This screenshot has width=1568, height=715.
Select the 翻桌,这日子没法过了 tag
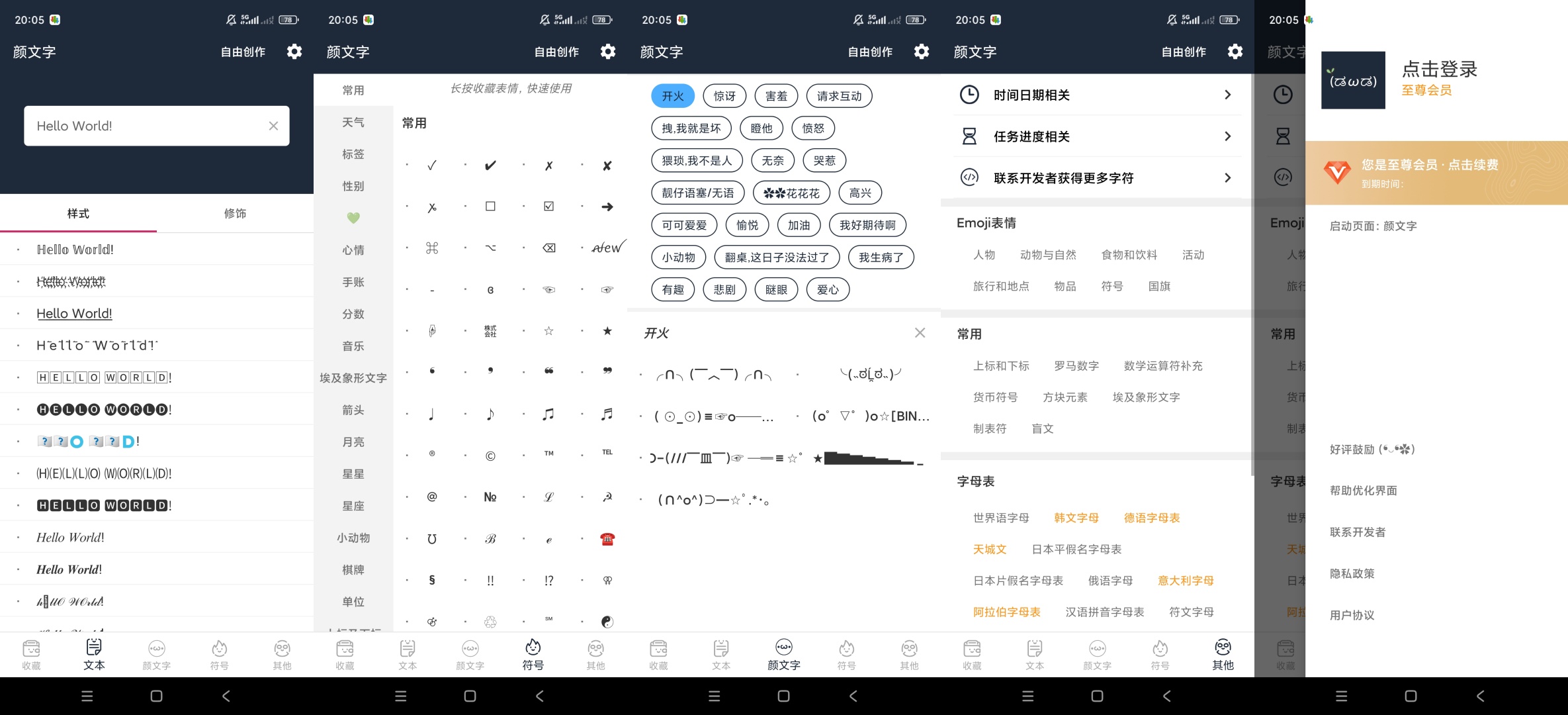click(x=777, y=257)
